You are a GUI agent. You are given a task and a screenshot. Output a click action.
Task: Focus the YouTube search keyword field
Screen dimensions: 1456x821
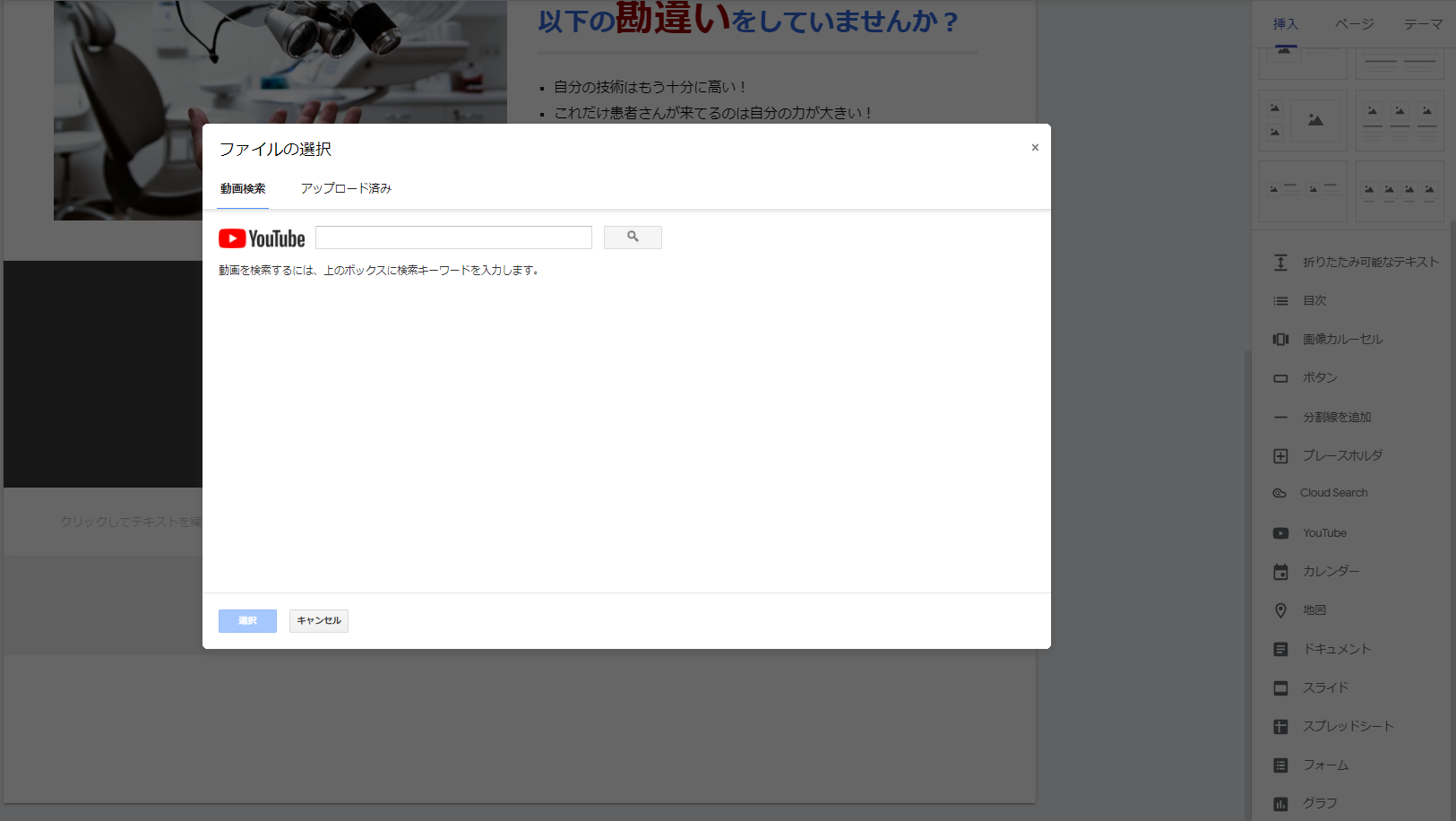(453, 238)
